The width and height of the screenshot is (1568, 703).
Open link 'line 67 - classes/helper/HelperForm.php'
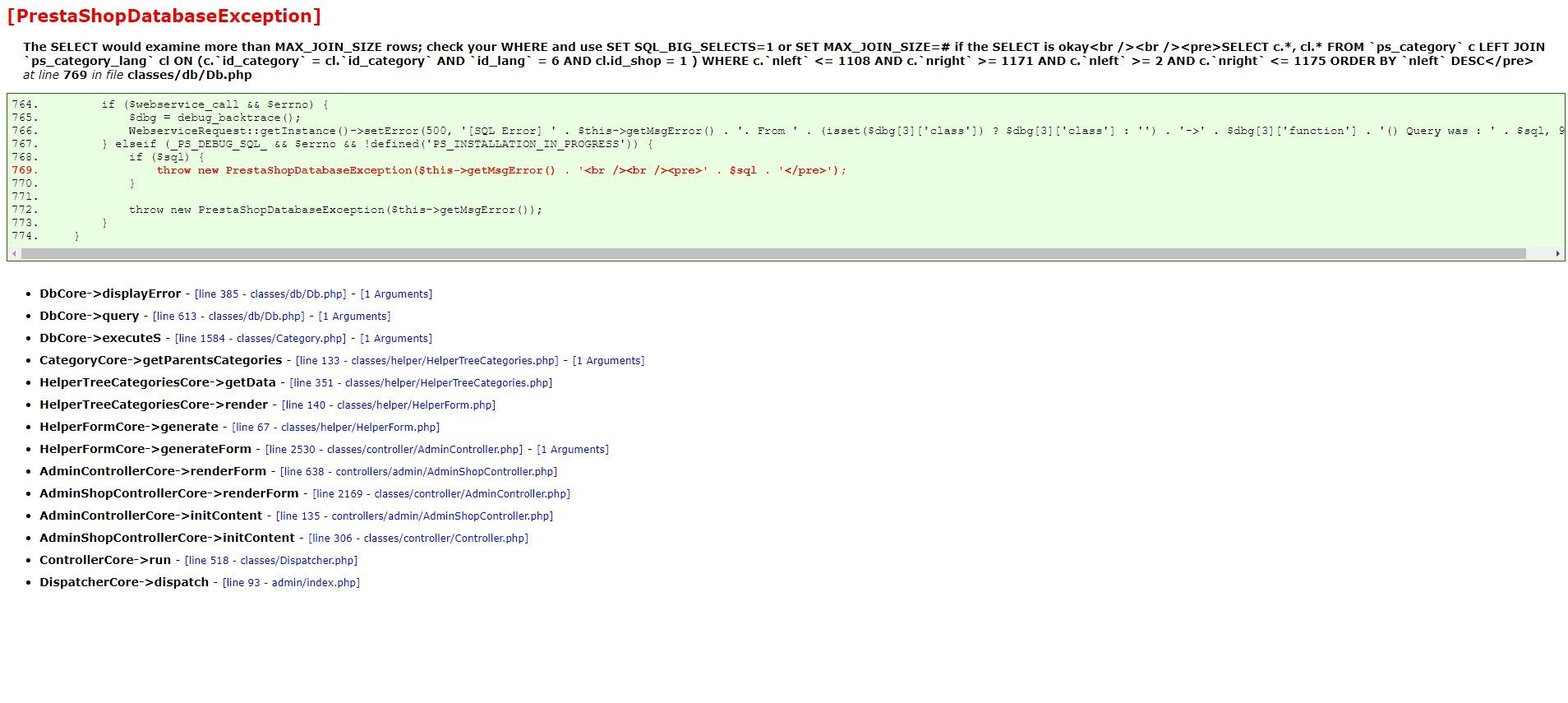[336, 428]
